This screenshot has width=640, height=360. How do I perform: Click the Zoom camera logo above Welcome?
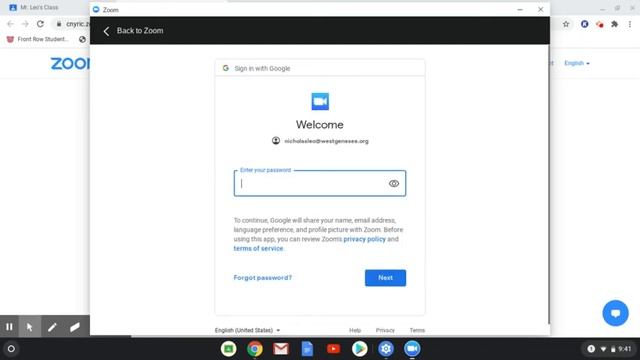320,102
